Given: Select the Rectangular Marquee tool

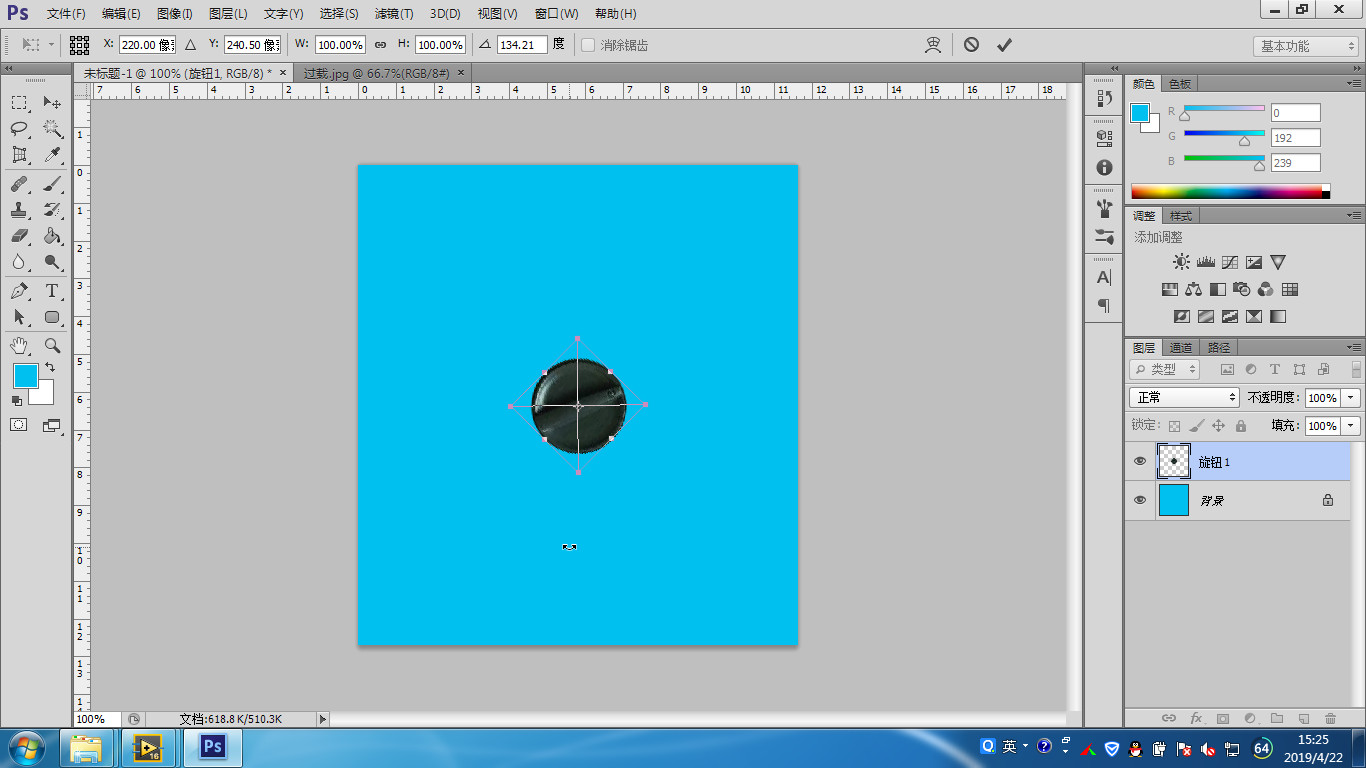Looking at the screenshot, I should [19, 102].
